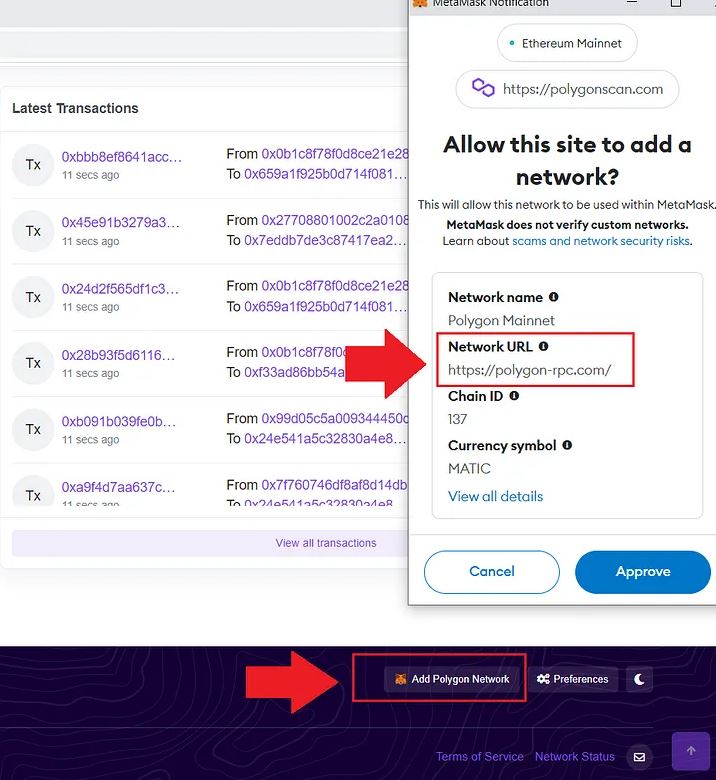Click the back-to-top arrow button

(x=691, y=751)
